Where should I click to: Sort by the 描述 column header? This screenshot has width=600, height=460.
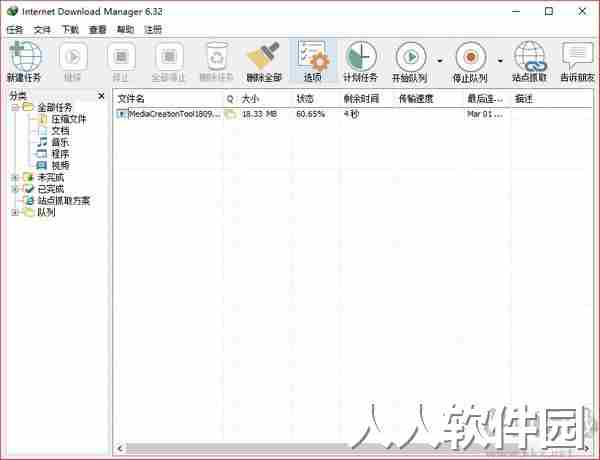(x=551, y=99)
